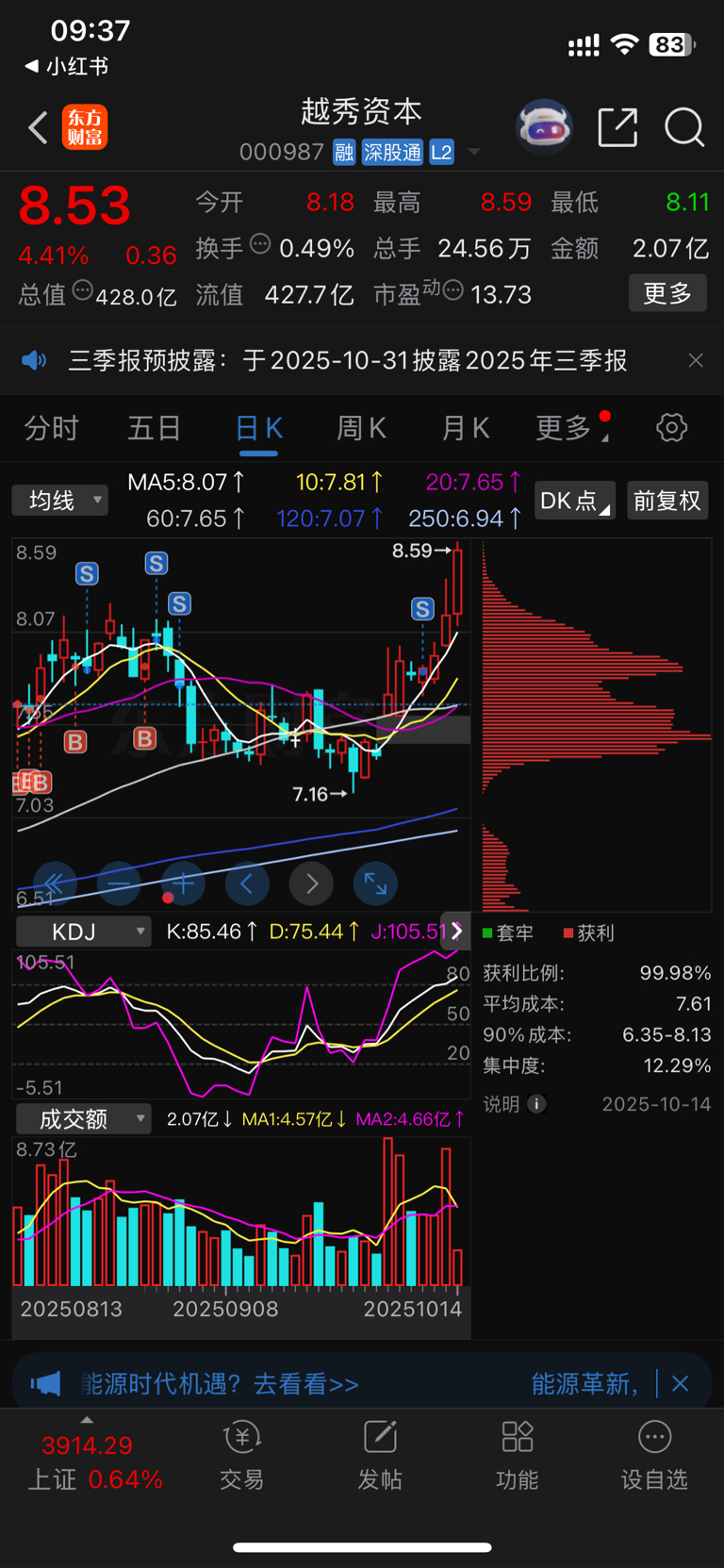
Task: Tap the speaker announcement icon
Action: (x=35, y=360)
